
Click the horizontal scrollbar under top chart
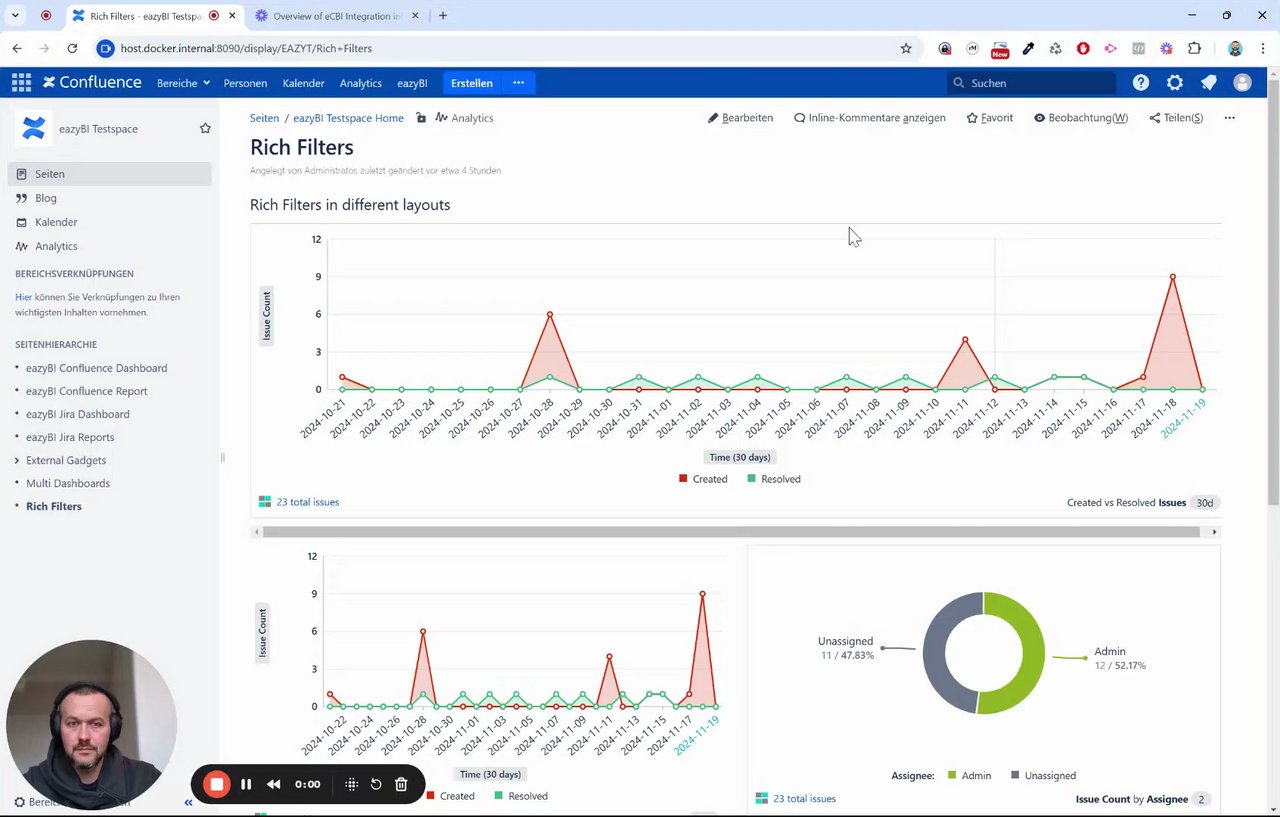[x=731, y=532]
